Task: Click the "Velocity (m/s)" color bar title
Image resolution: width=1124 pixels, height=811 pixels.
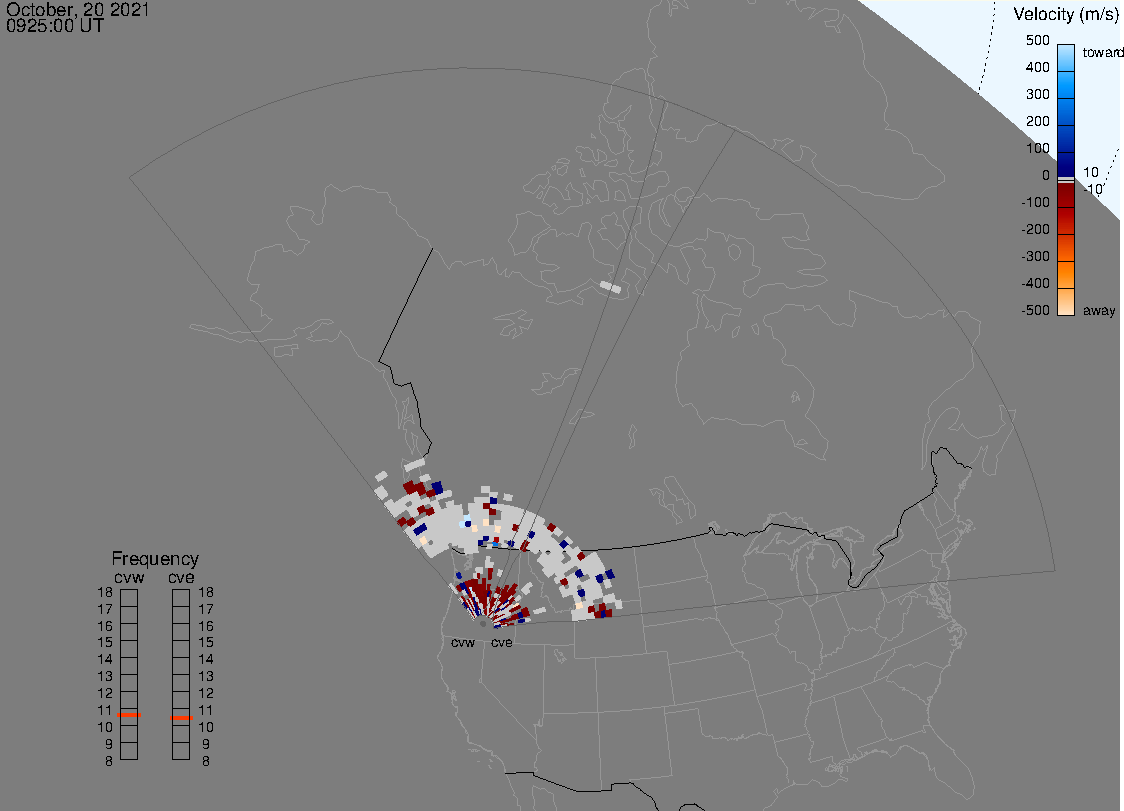Action: coord(1064,14)
